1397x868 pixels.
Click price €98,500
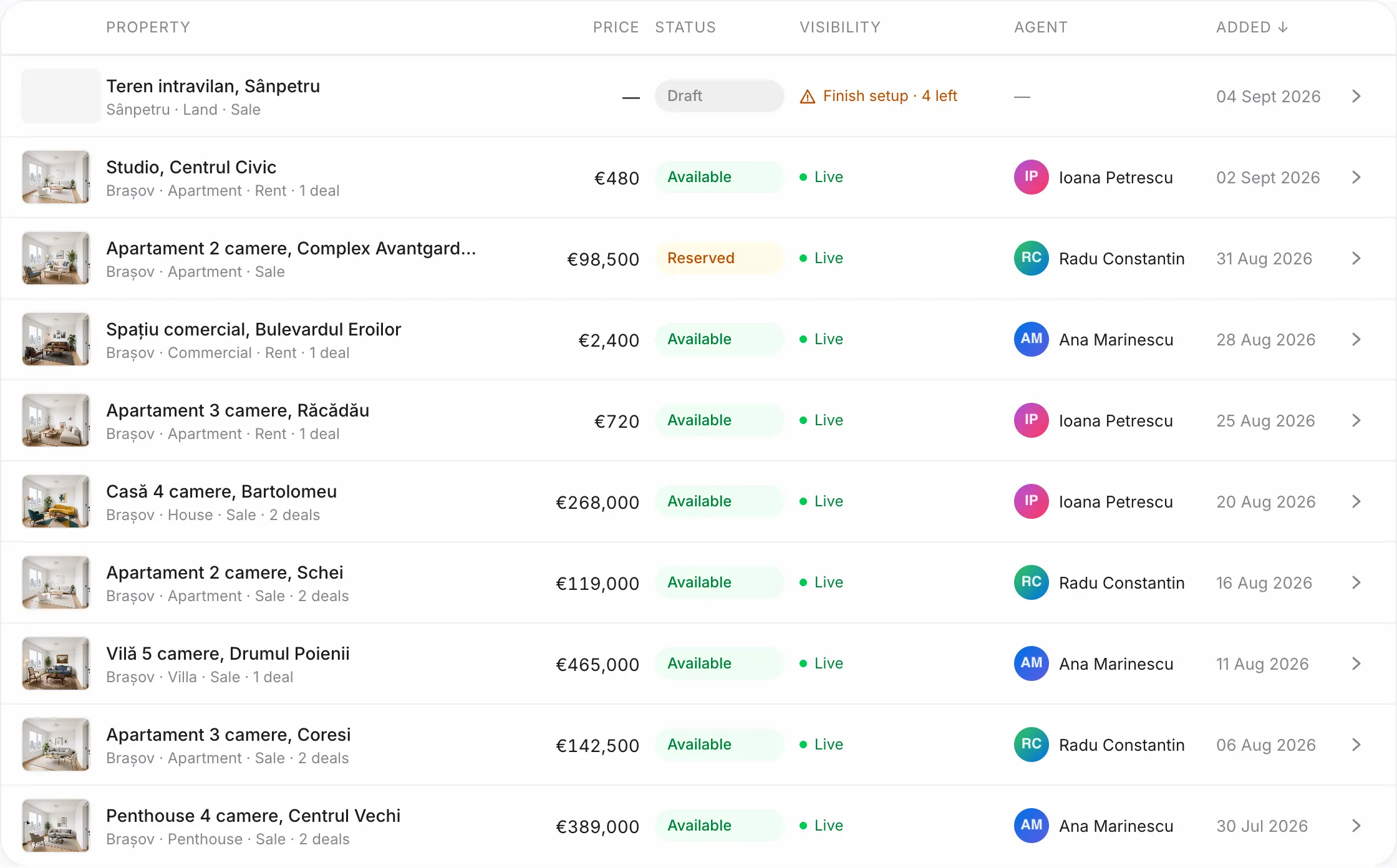603,259
